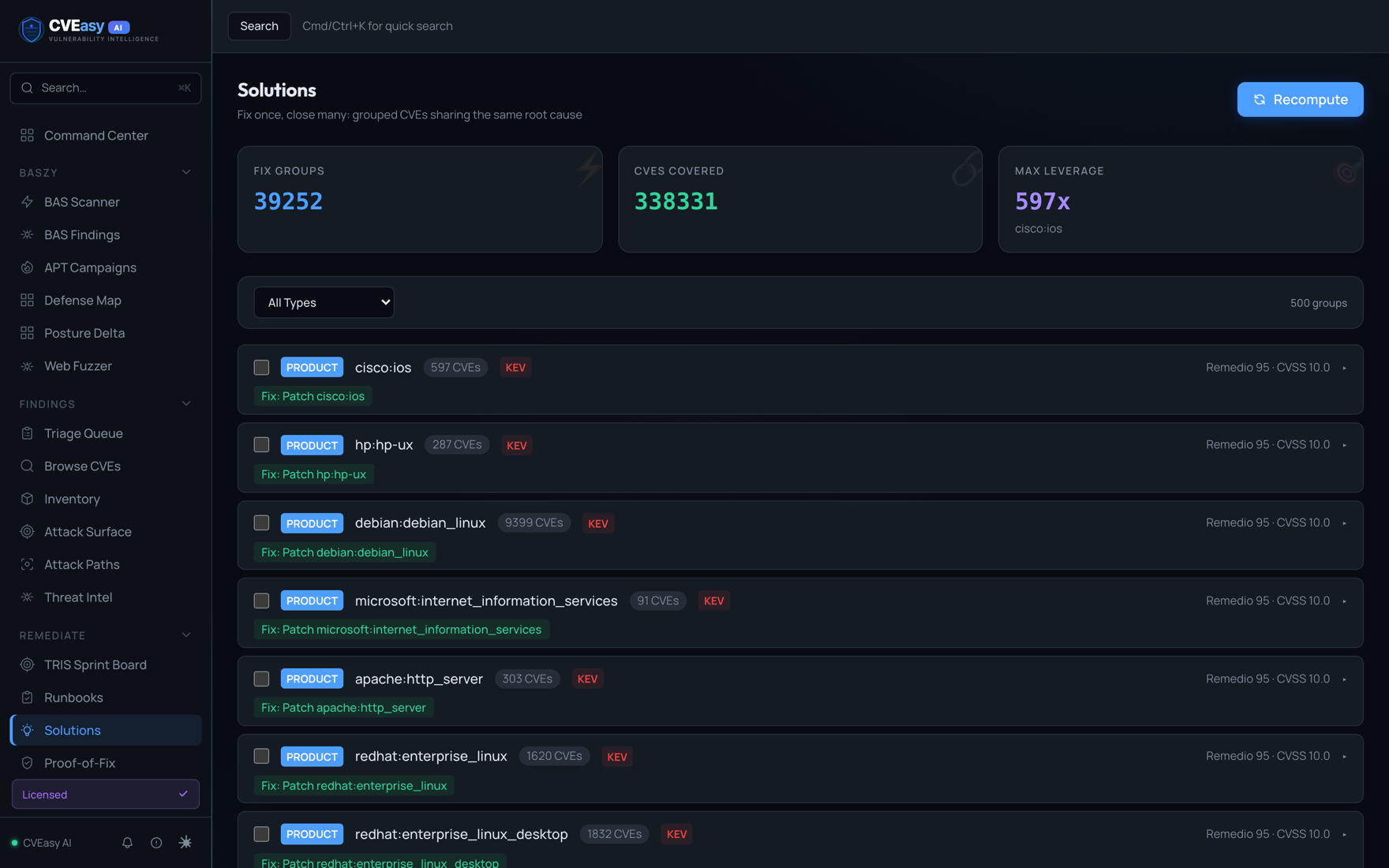Click the refresh icon in Recompute button
Screen dimensions: 1389x868
coord(1260,99)
